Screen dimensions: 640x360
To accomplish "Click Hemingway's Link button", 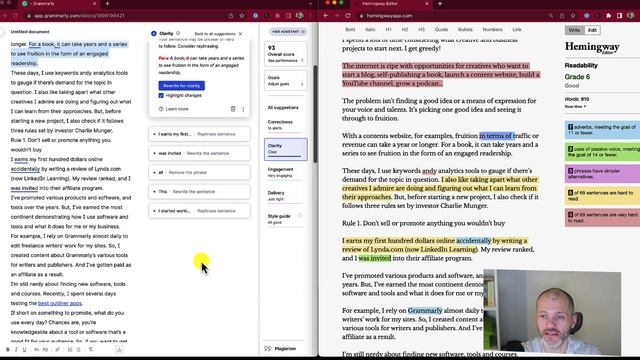I will [517, 29].
